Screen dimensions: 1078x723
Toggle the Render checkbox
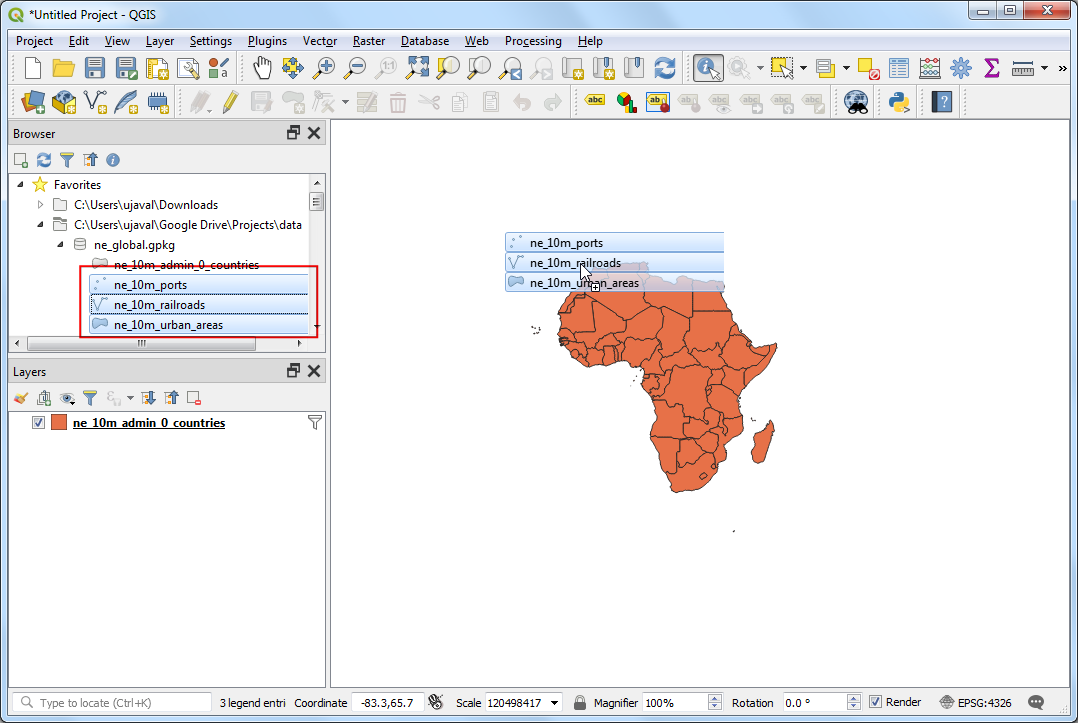coord(876,703)
